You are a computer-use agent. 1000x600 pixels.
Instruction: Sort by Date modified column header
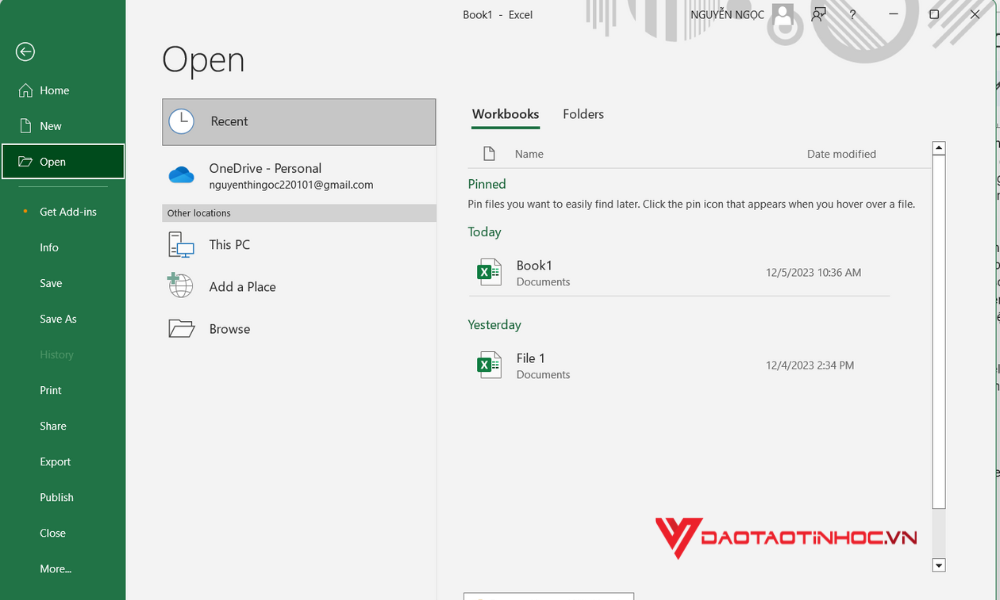(841, 154)
